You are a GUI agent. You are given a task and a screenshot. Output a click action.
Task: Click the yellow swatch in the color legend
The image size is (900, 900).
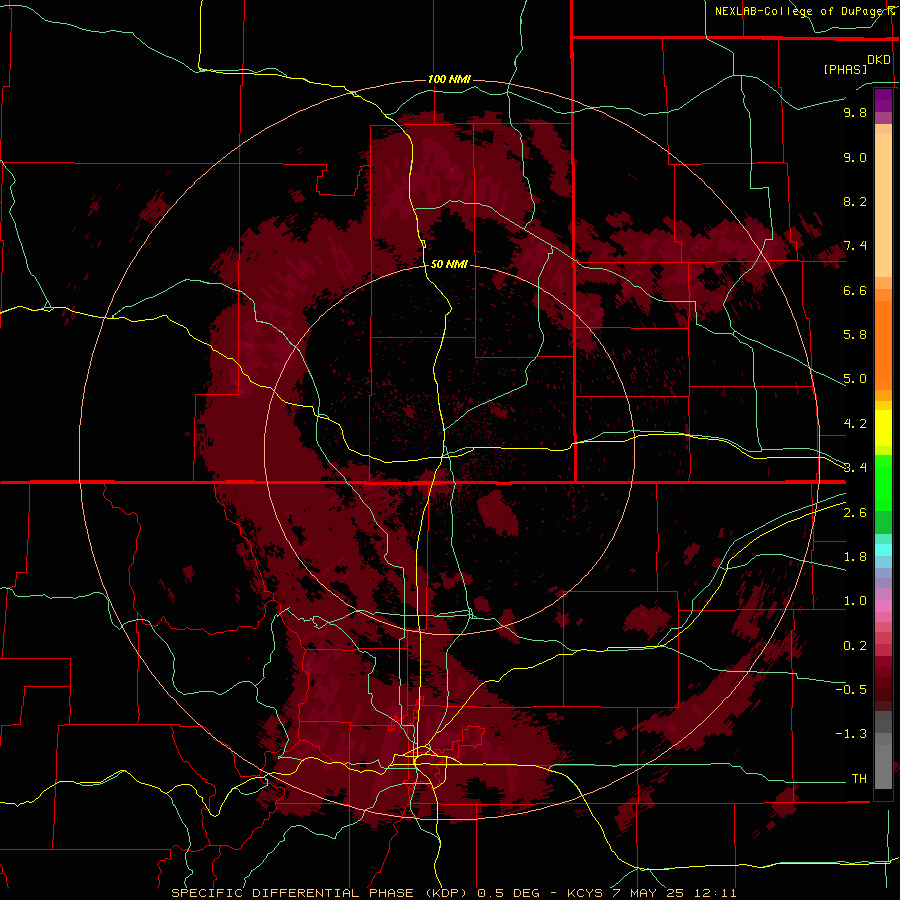pyautogui.click(x=883, y=428)
